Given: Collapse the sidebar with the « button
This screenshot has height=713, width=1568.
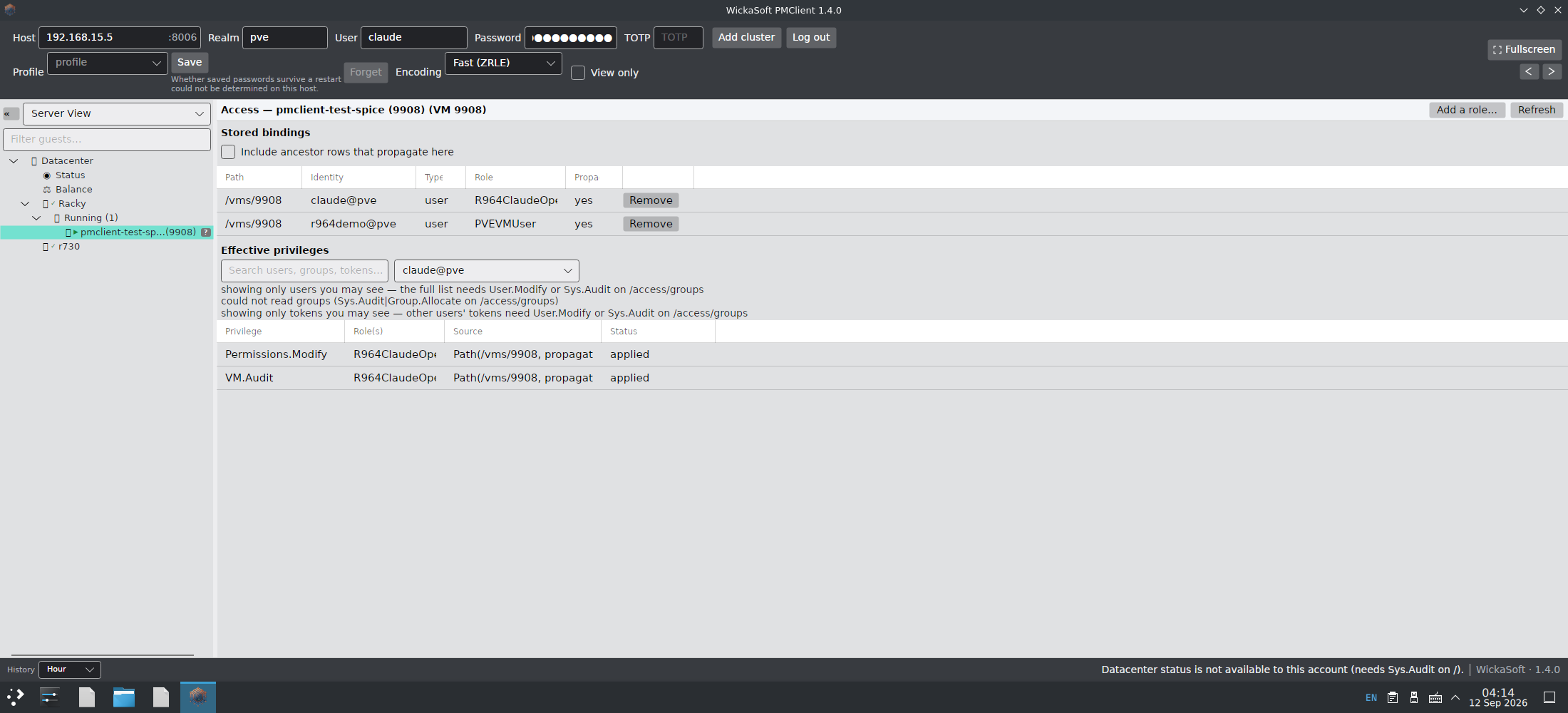Looking at the screenshot, I should (11, 113).
